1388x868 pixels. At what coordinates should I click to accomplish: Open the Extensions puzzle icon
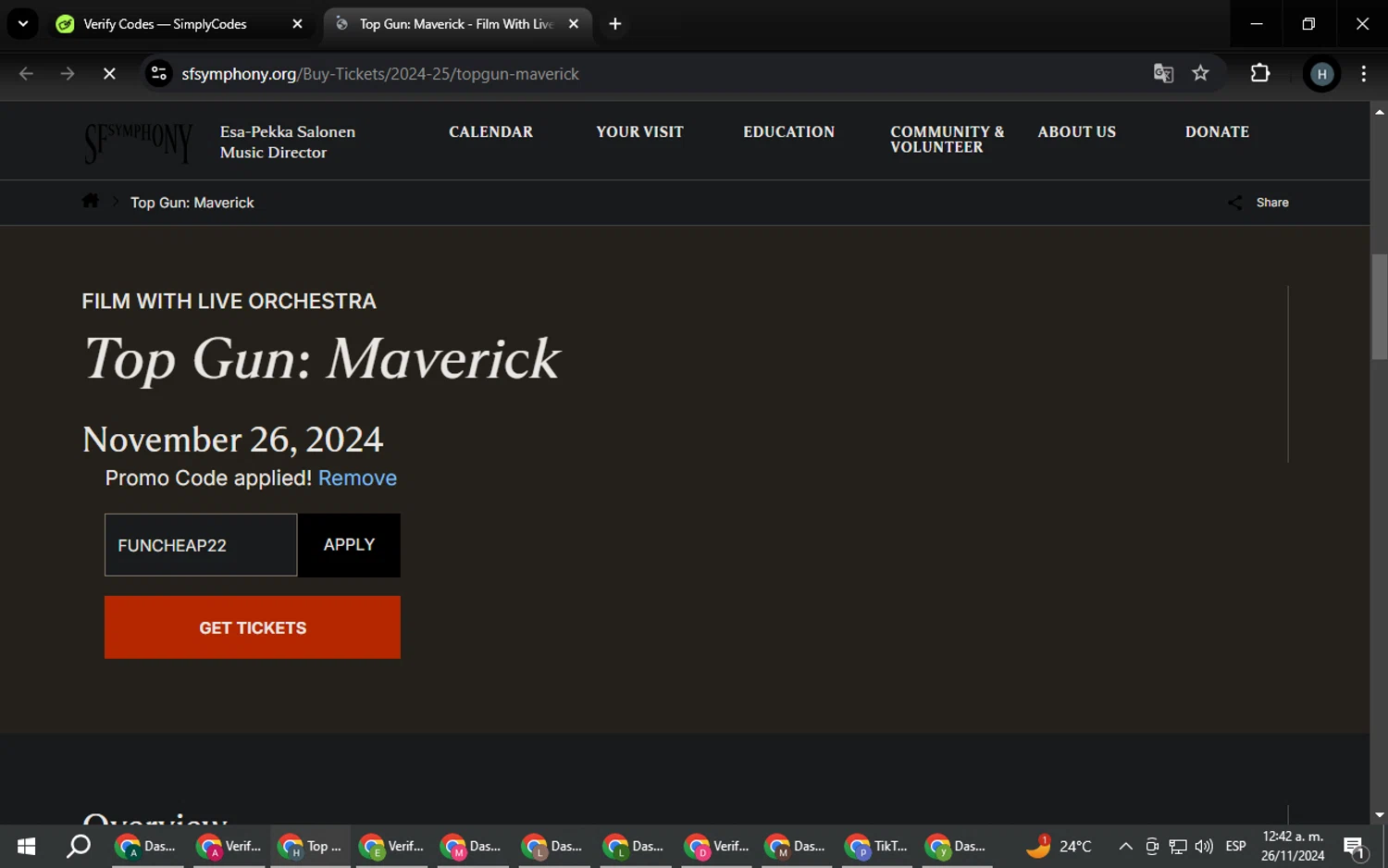(1259, 73)
